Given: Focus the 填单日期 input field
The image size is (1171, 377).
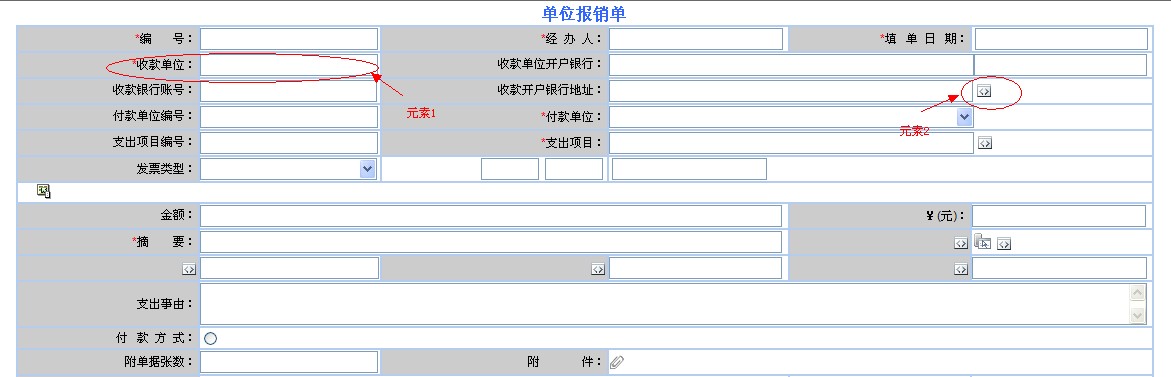Looking at the screenshot, I should click(1060, 39).
